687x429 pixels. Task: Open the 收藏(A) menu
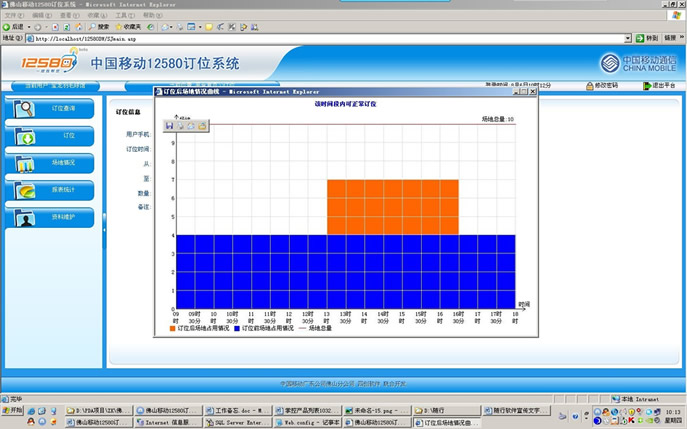(97, 15)
